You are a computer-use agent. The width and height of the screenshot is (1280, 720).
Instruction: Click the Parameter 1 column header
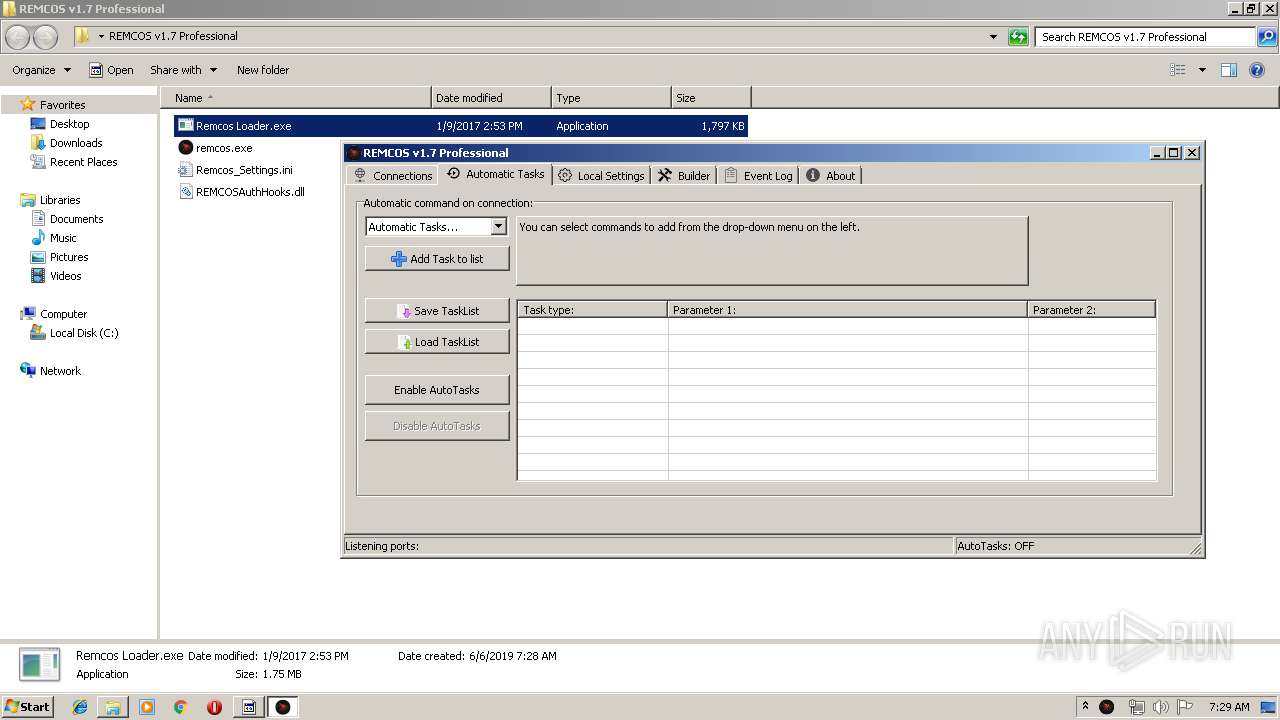tap(847, 310)
